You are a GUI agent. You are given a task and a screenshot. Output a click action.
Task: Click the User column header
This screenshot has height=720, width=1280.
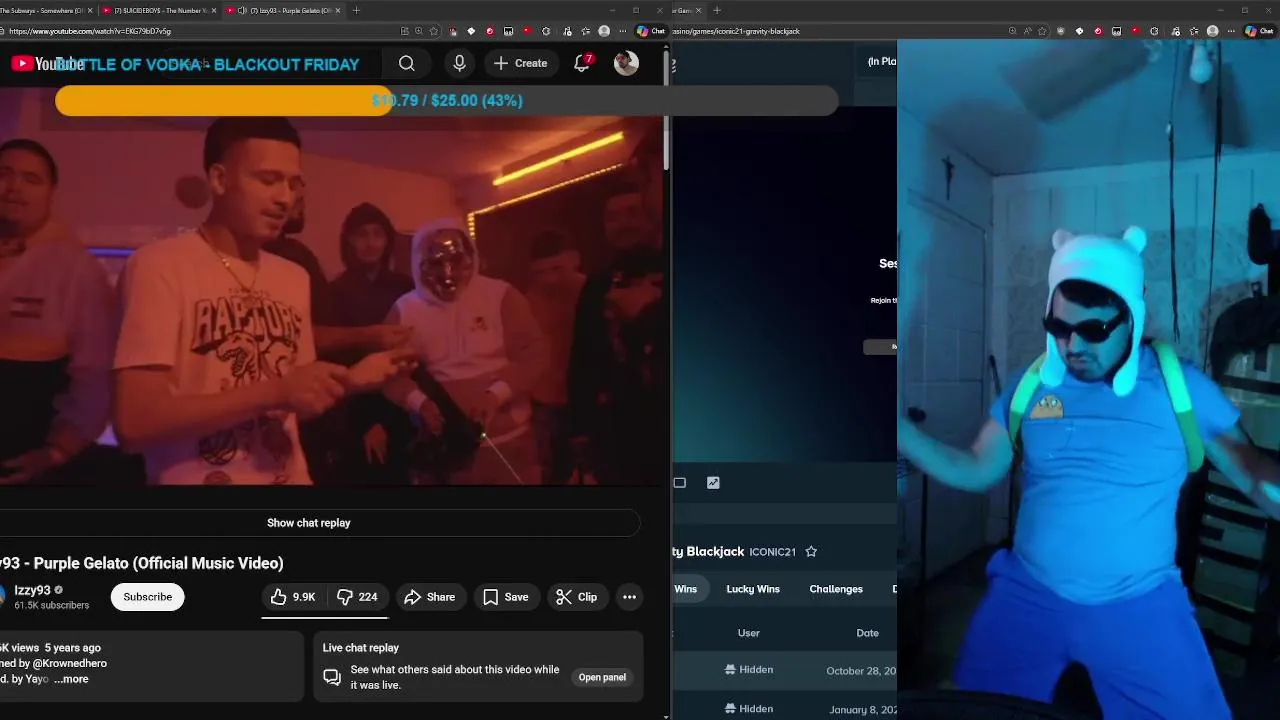[749, 633]
